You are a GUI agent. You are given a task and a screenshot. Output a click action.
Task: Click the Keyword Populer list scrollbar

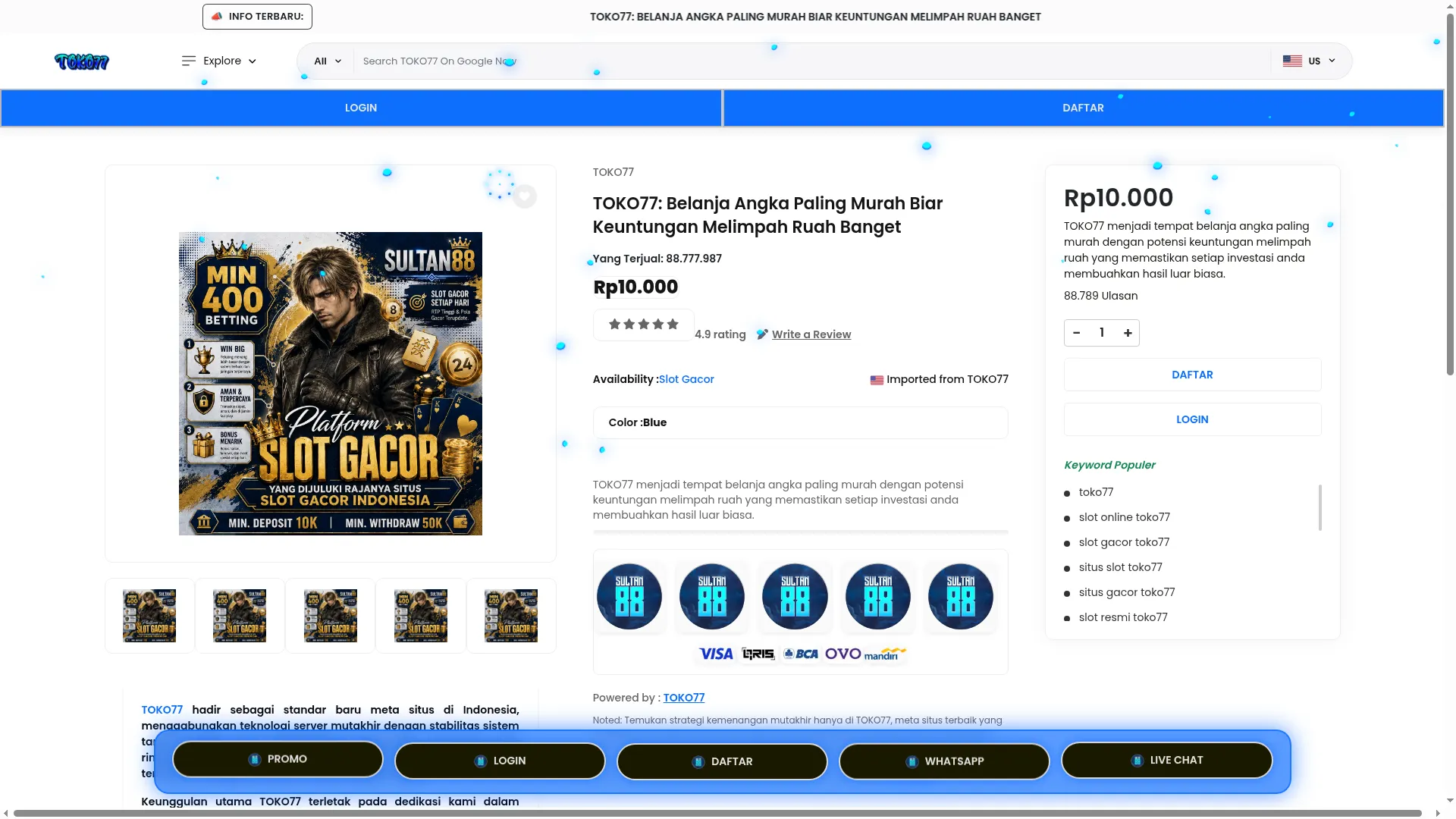[x=1320, y=507]
